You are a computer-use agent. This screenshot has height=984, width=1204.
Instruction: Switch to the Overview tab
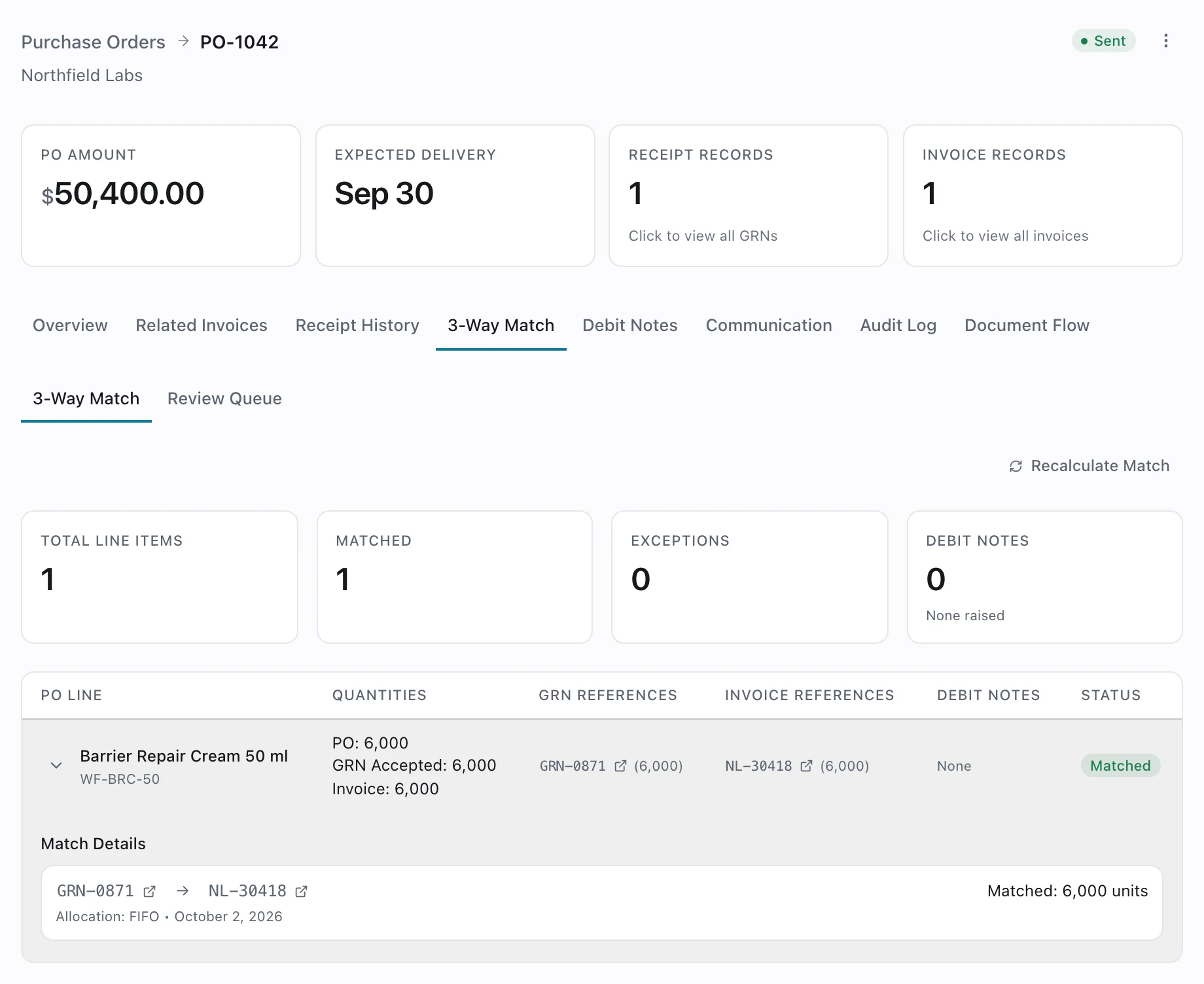[x=70, y=325]
